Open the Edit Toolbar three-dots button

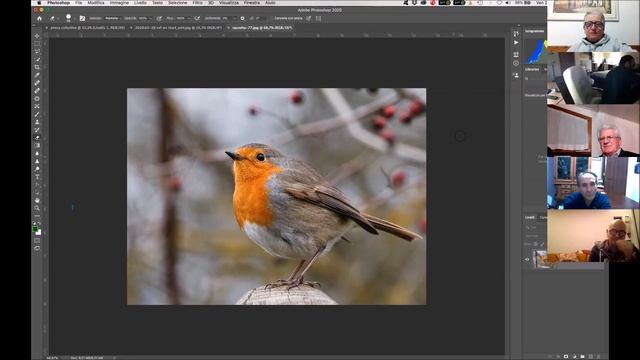(x=37, y=216)
